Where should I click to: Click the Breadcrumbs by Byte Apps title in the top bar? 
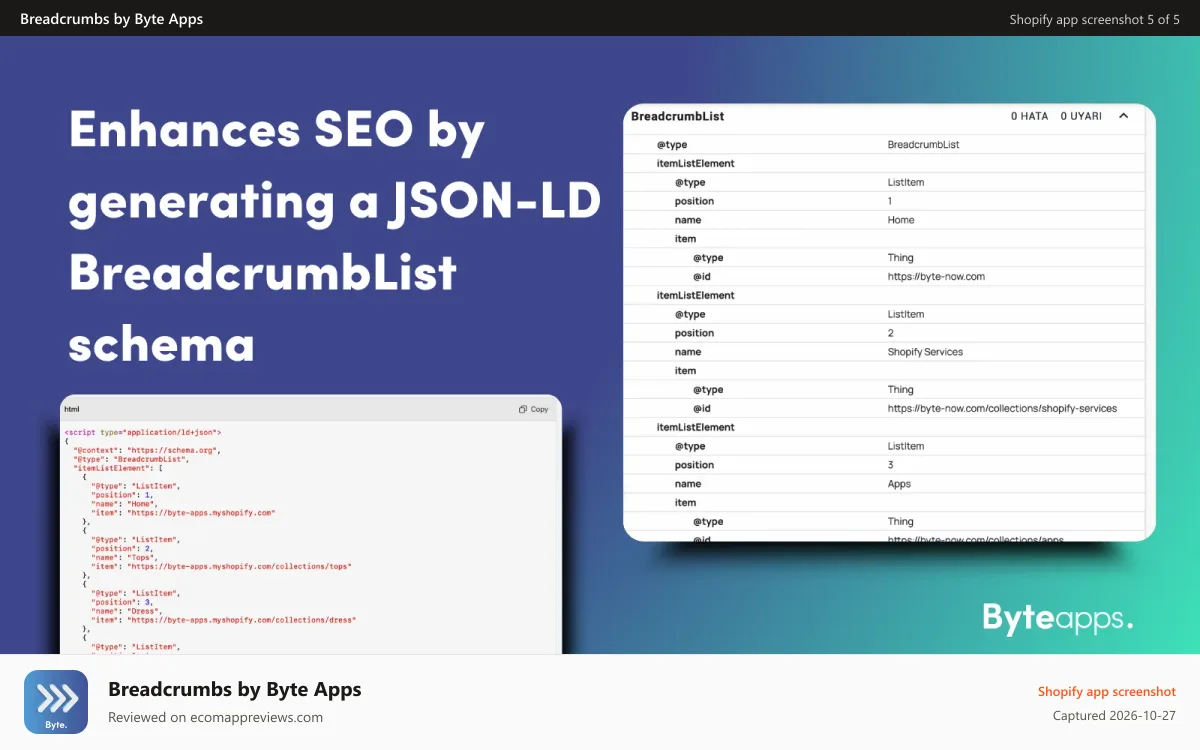click(x=111, y=19)
